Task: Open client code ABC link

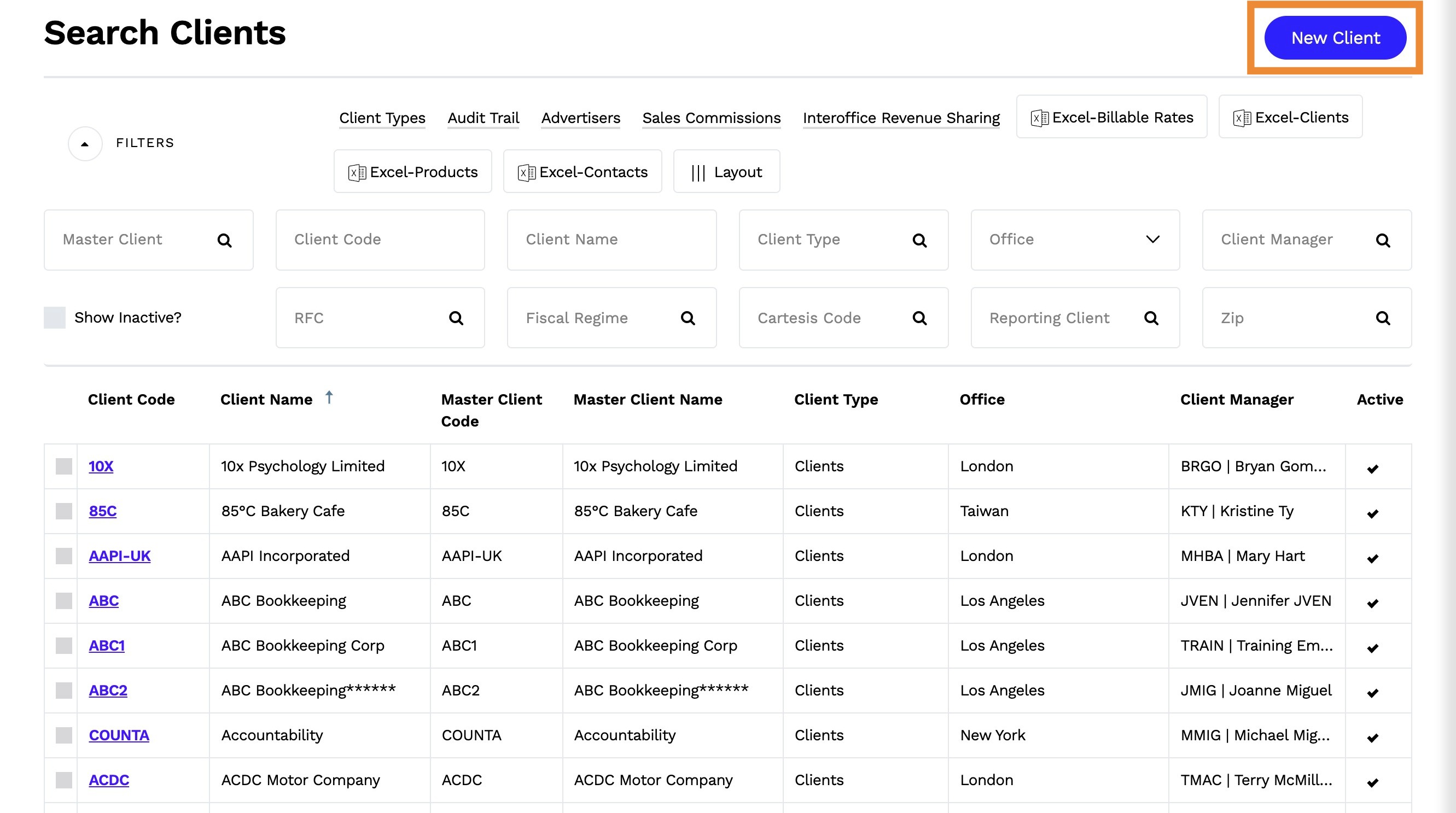Action: pos(104,600)
